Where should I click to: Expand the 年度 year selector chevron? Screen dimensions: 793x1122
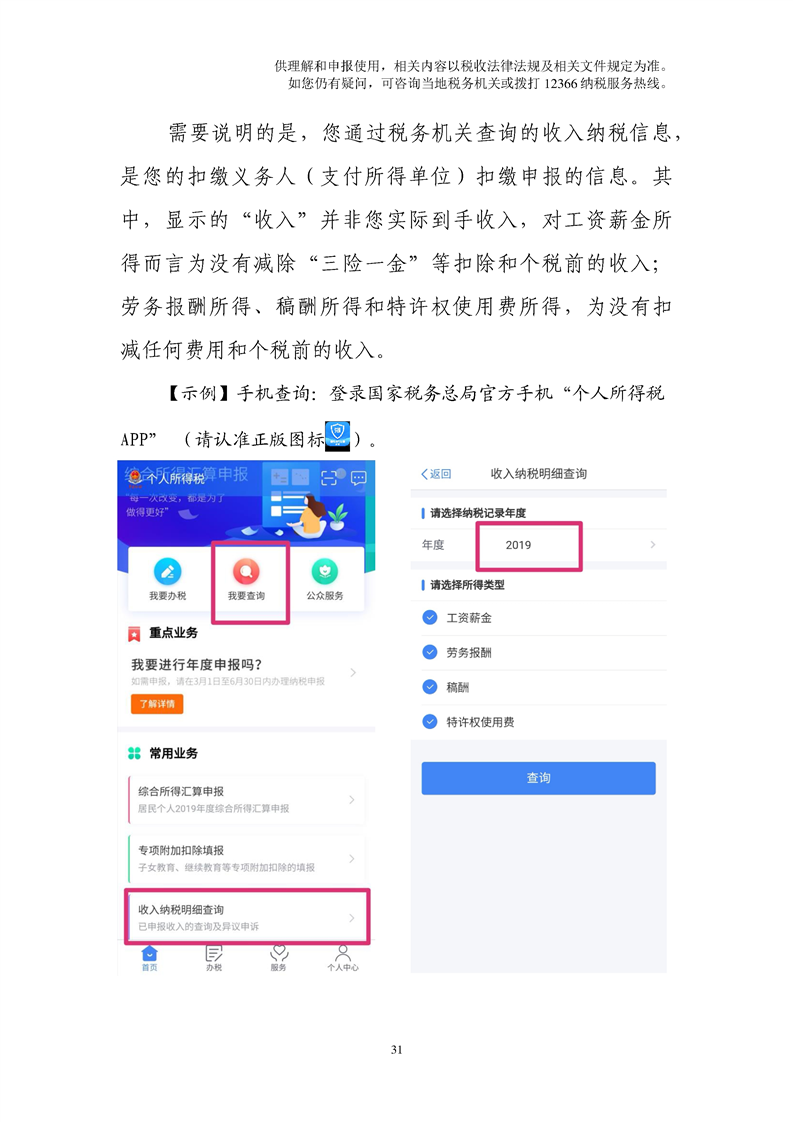653,545
